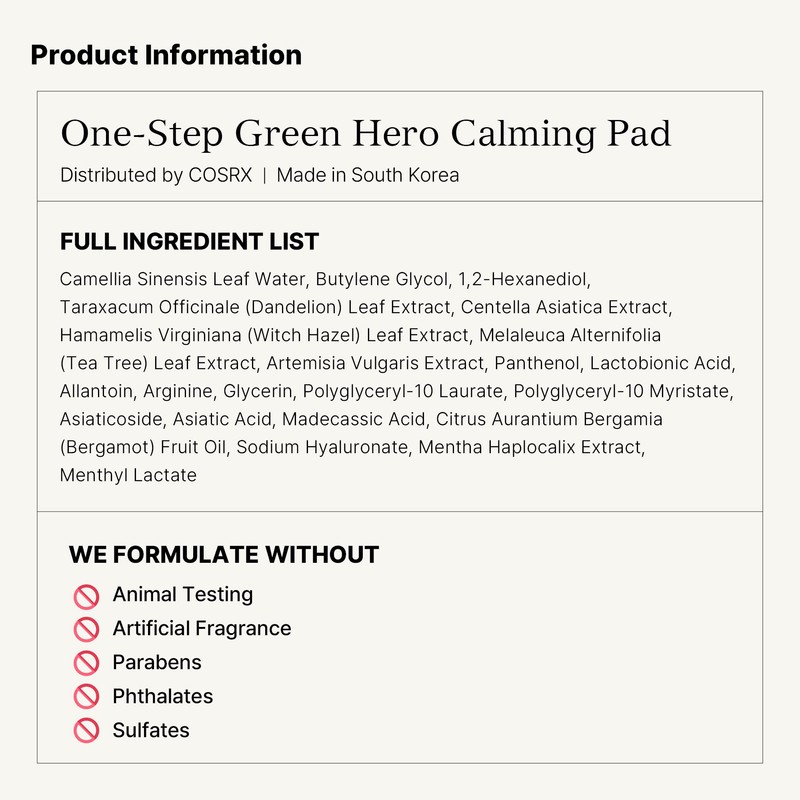Click the prohibition icon beside Animal Testing
This screenshot has height=800, width=800.
pos(87,595)
